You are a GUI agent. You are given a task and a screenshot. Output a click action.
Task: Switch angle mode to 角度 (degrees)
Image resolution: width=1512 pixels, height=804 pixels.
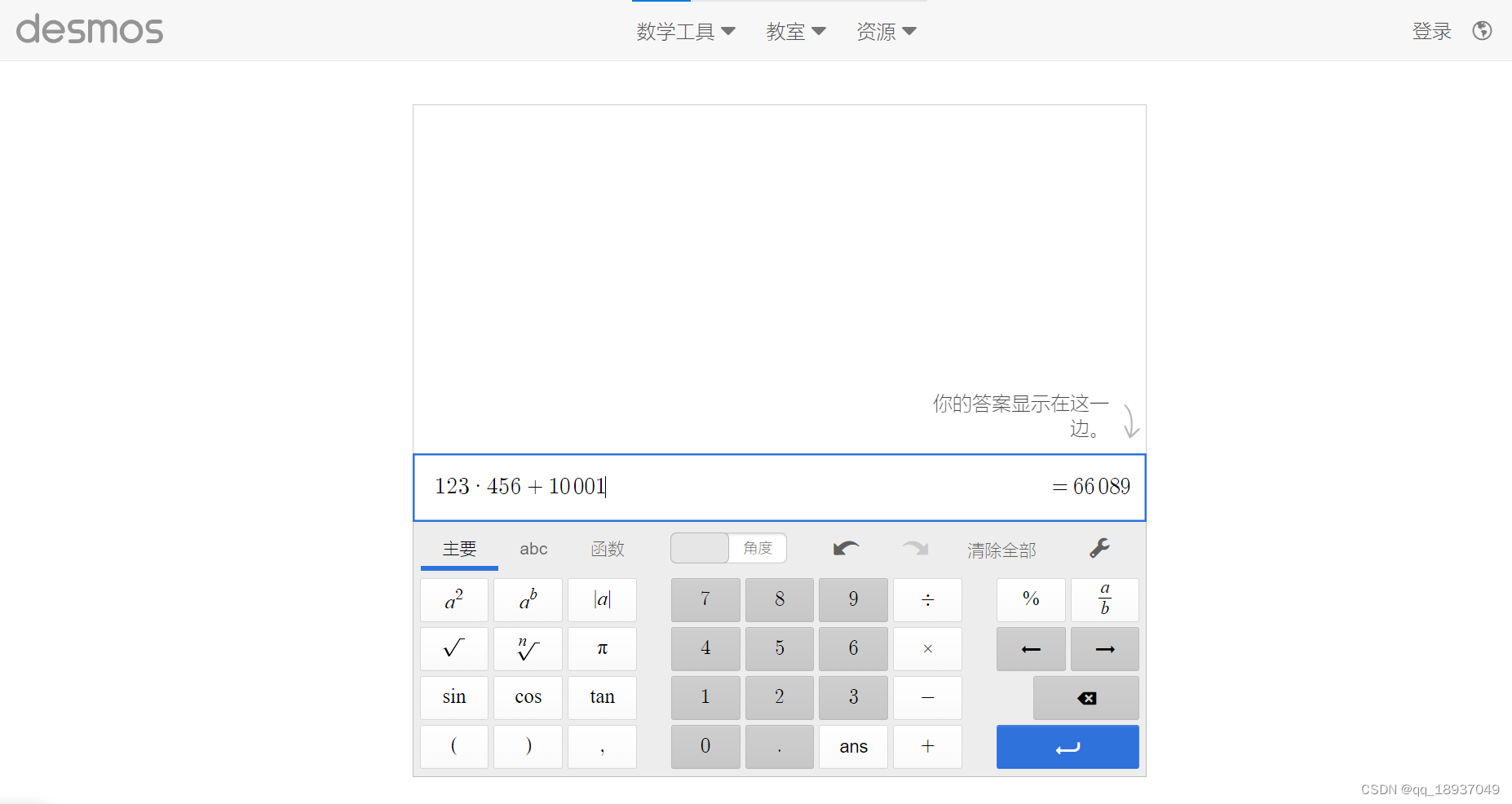758,548
